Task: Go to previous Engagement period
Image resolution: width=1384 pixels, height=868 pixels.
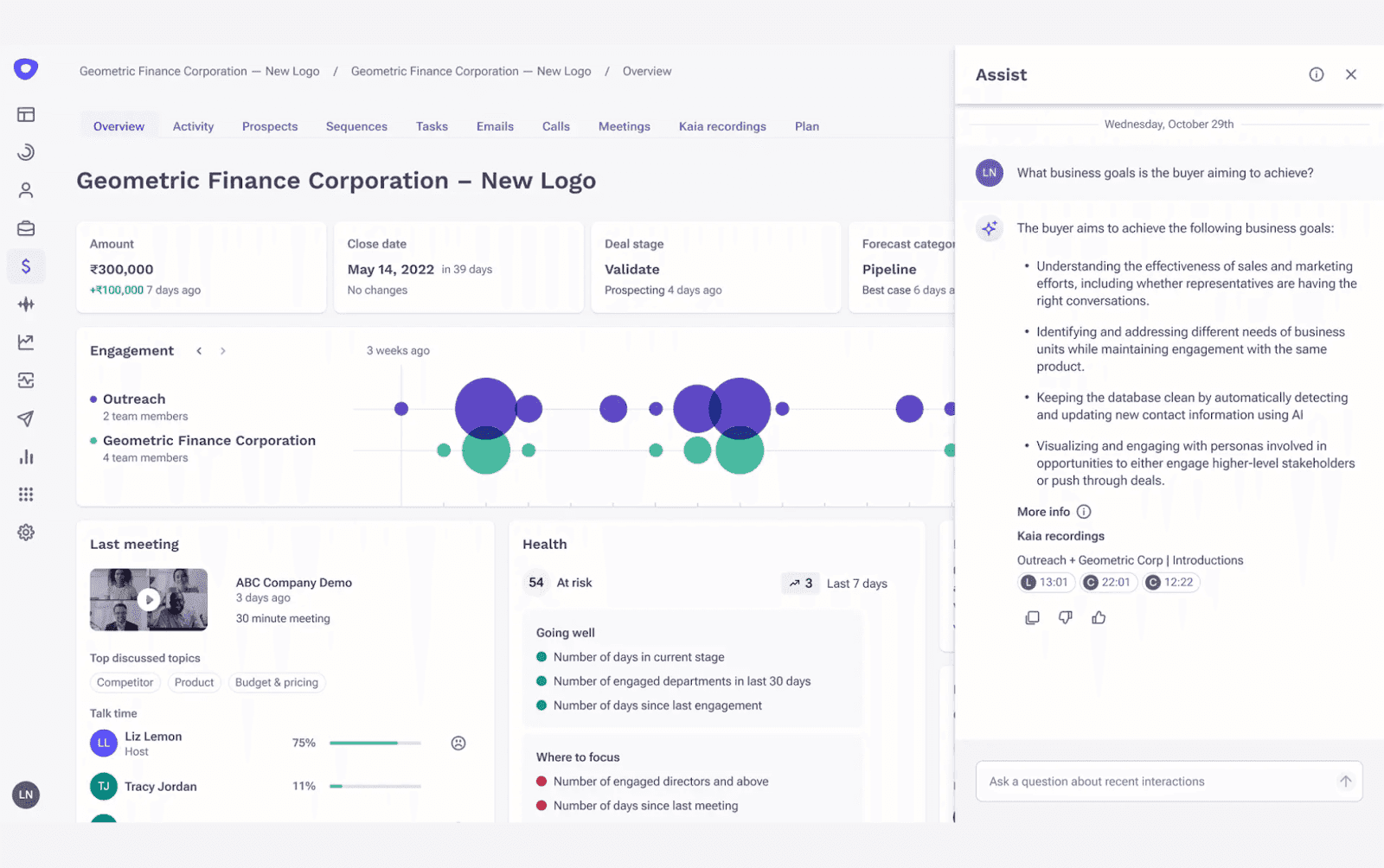Action: [199, 351]
